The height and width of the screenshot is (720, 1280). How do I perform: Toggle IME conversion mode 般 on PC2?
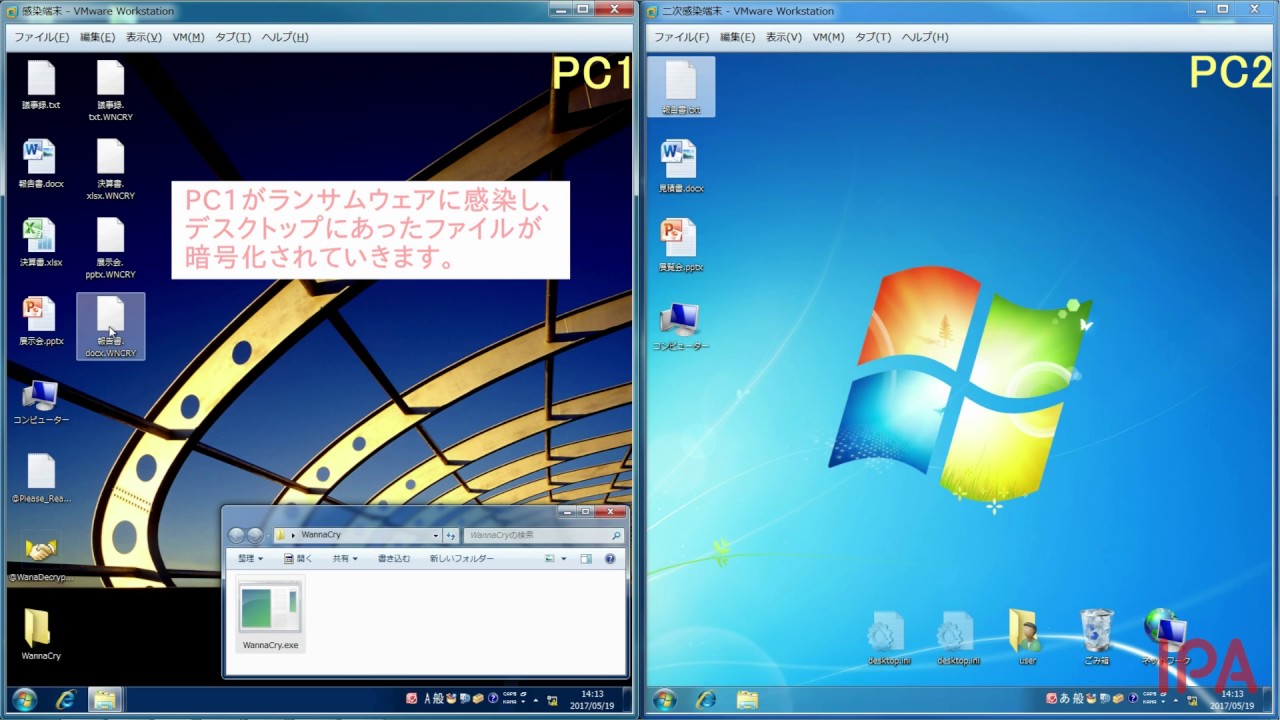pos(1078,698)
